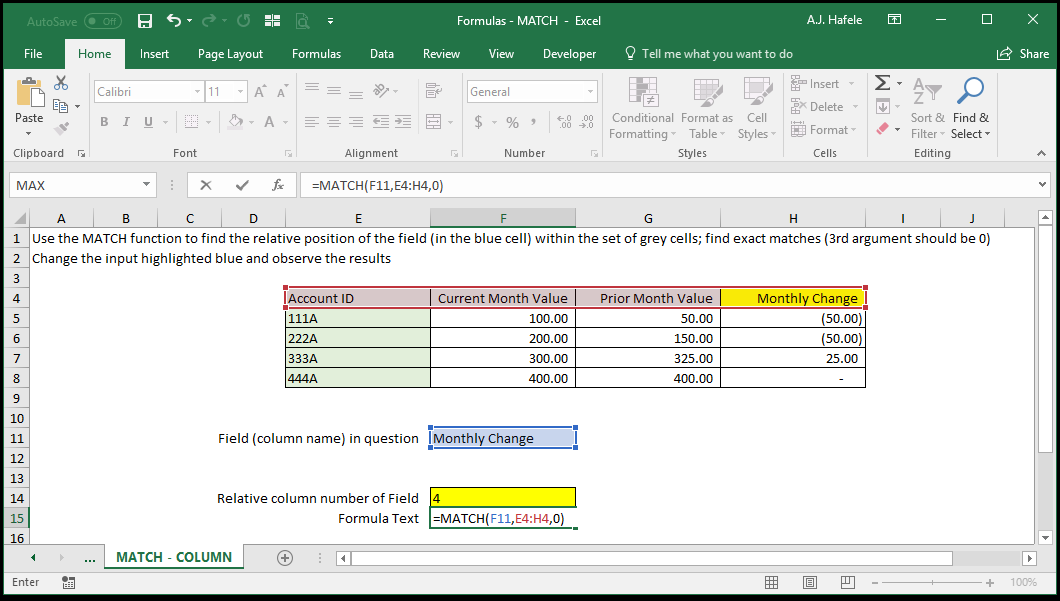Open Insert Function fx dialog
1060x601 pixels.
(x=277, y=185)
